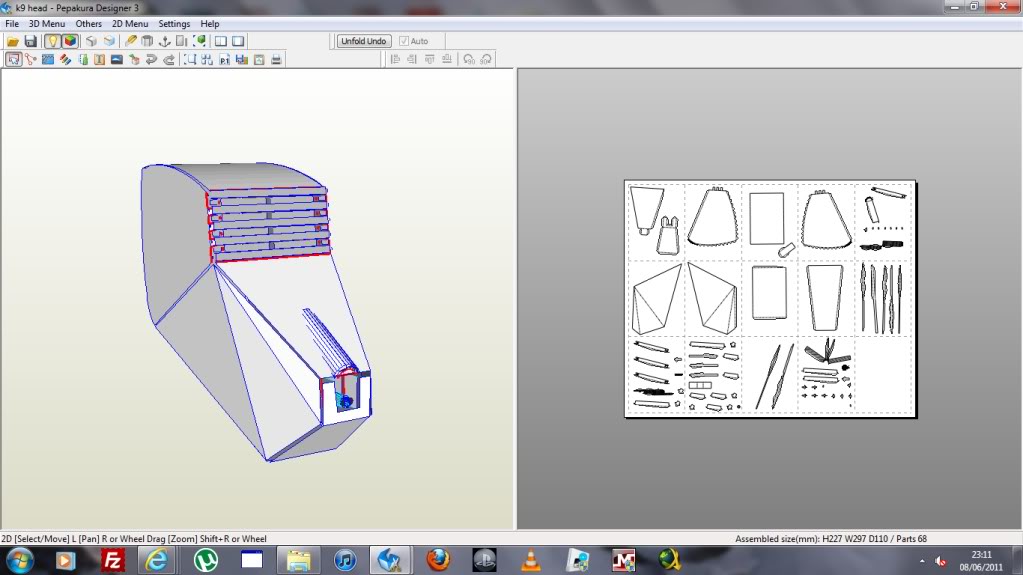Screen dimensions: 1023x575
Task: Click the printer icon in toolbar
Action: click(x=276, y=59)
